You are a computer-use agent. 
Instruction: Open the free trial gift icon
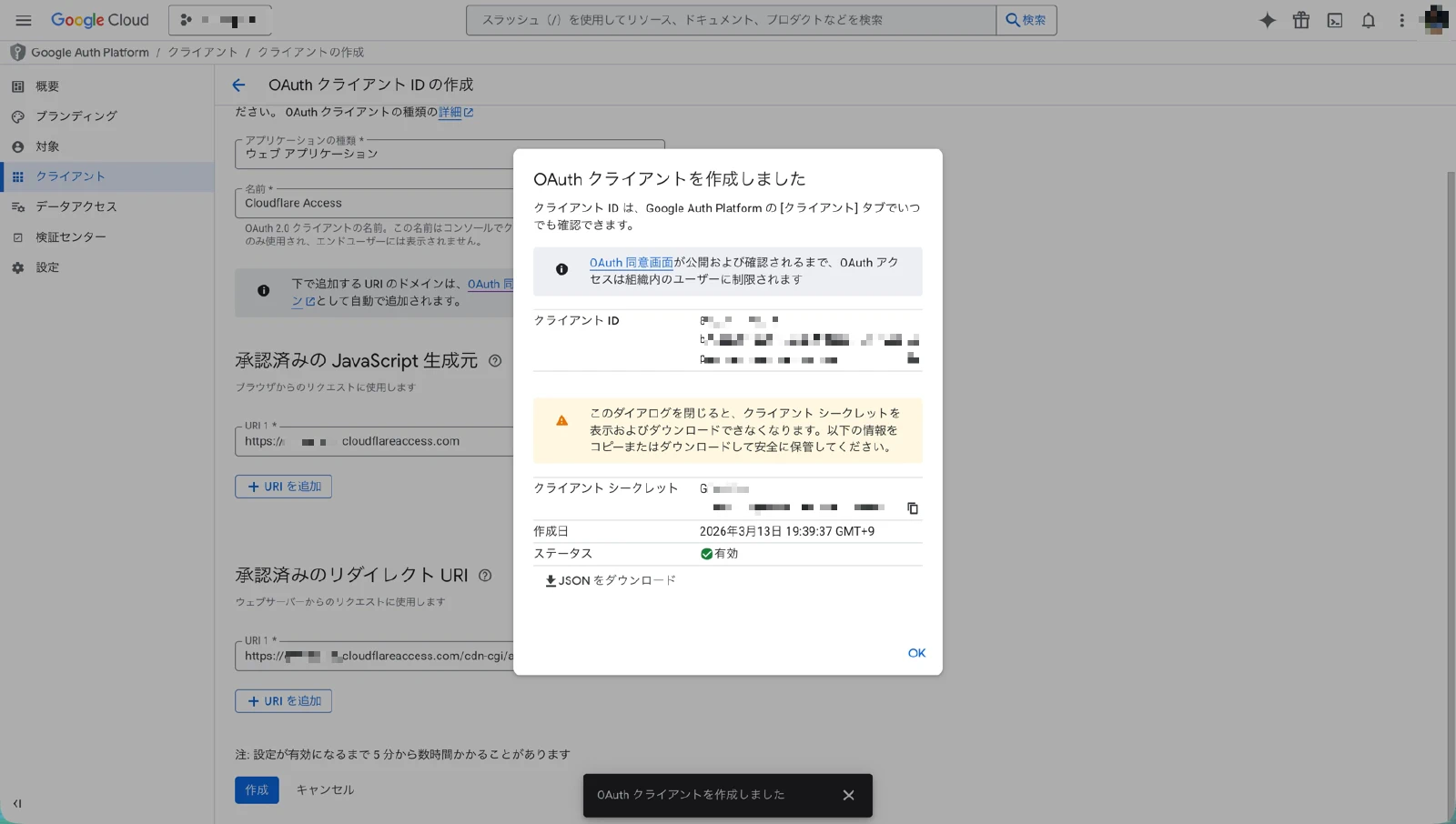click(x=1300, y=19)
